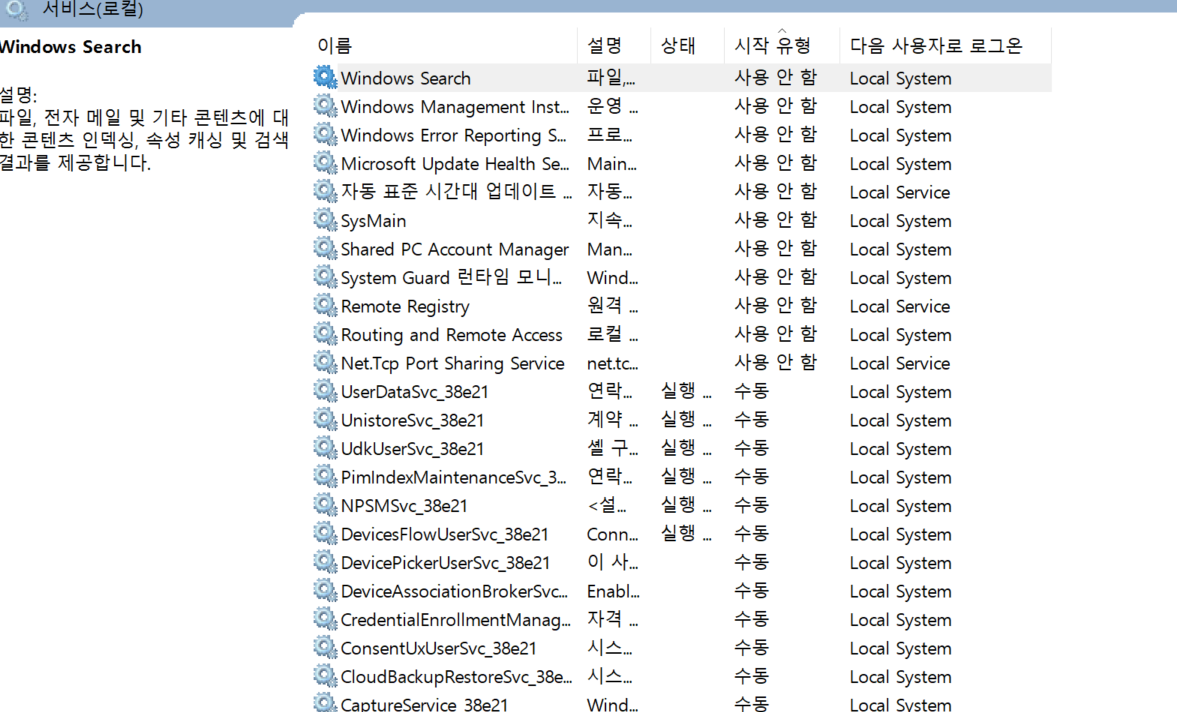Click the DevicesFlowUserSvc_38e21 service icon

[x=324, y=534]
